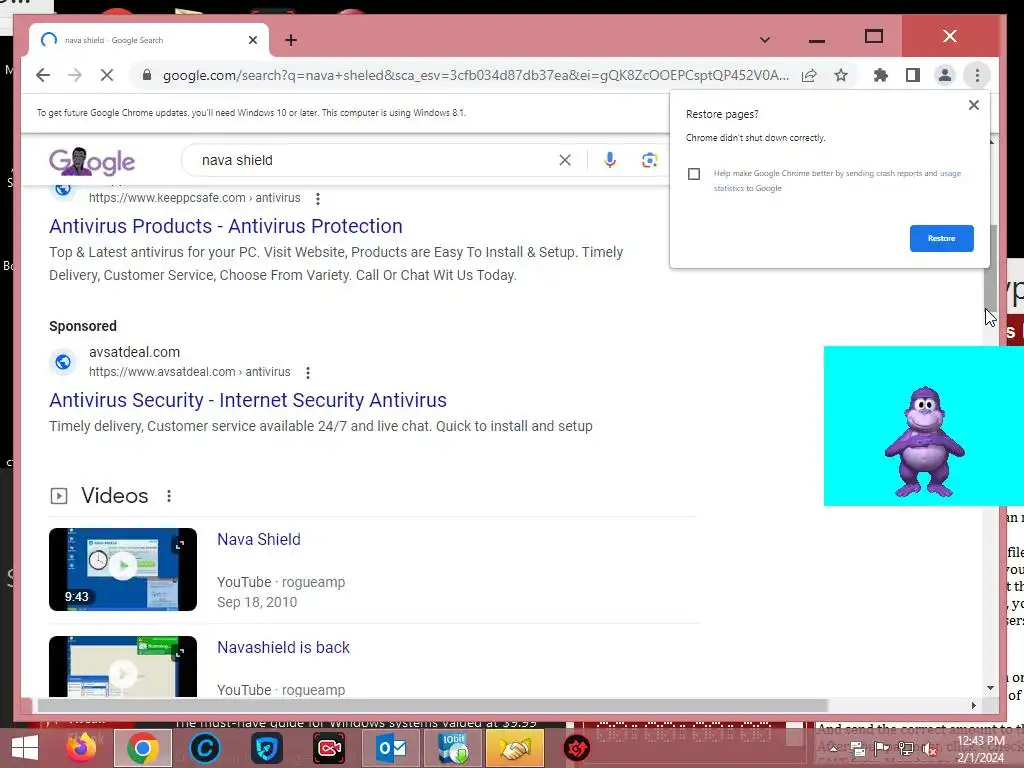Viewport: 1024px width, 768px height.
Task: Click the address bar URL
Action: (475, 75)
